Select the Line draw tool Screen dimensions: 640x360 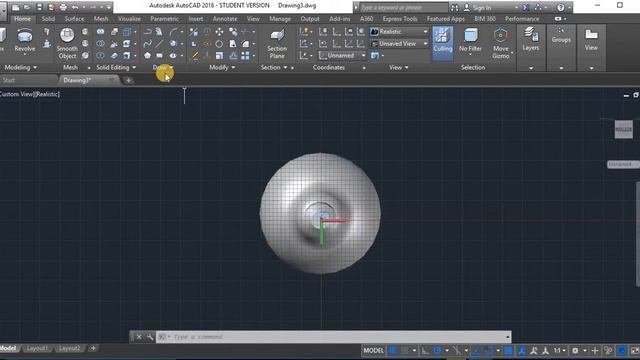[160, 43]
